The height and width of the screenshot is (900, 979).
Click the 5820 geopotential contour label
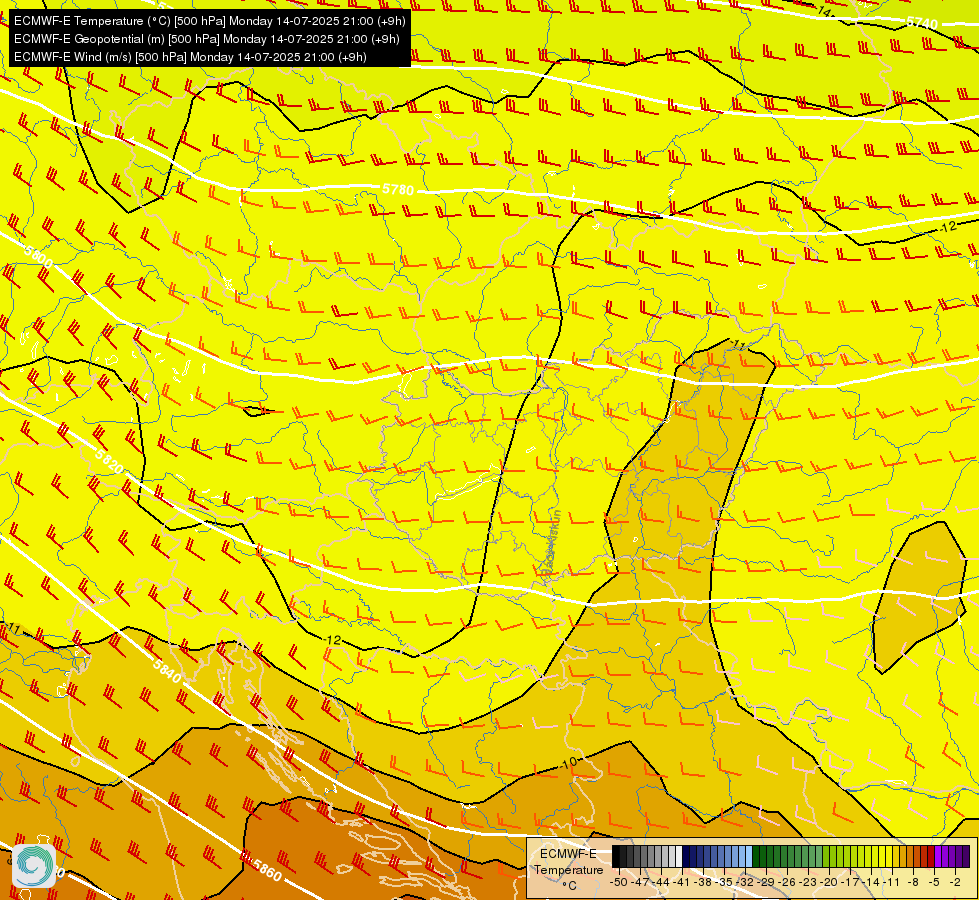tap(109, 461)
